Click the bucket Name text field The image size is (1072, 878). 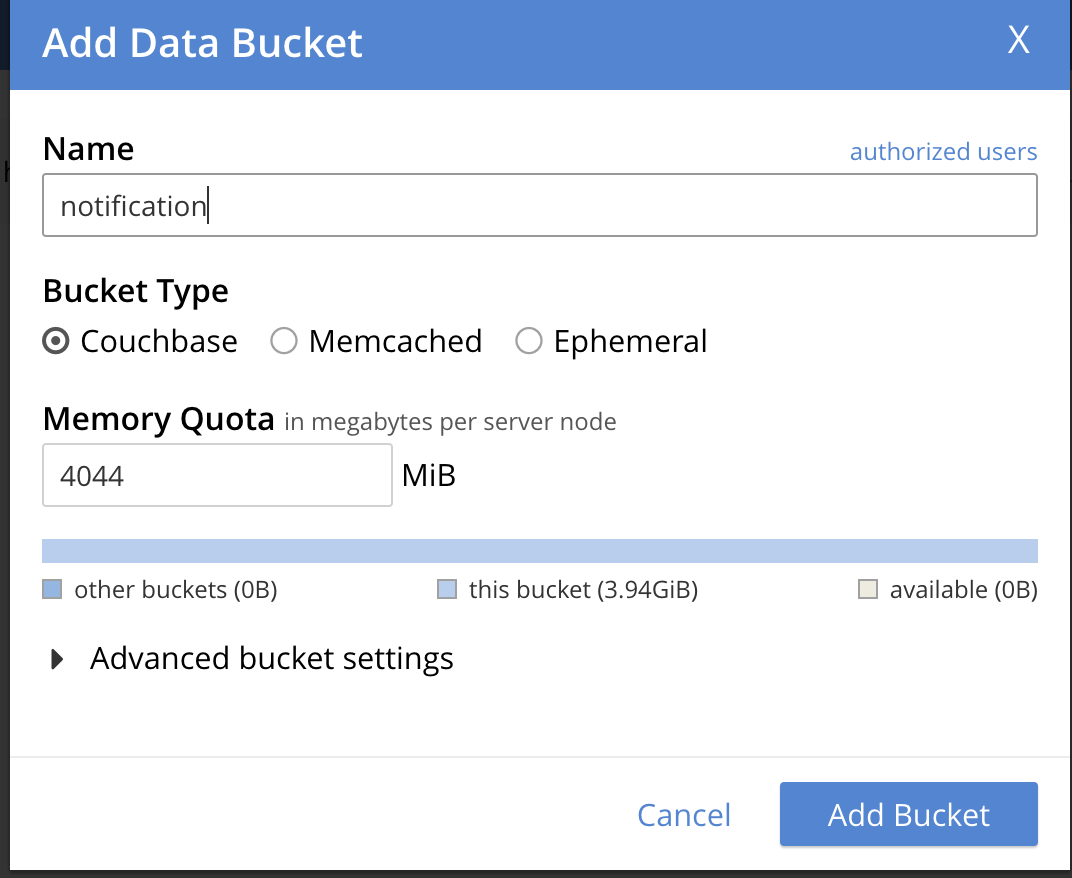(x=539, y=206)
